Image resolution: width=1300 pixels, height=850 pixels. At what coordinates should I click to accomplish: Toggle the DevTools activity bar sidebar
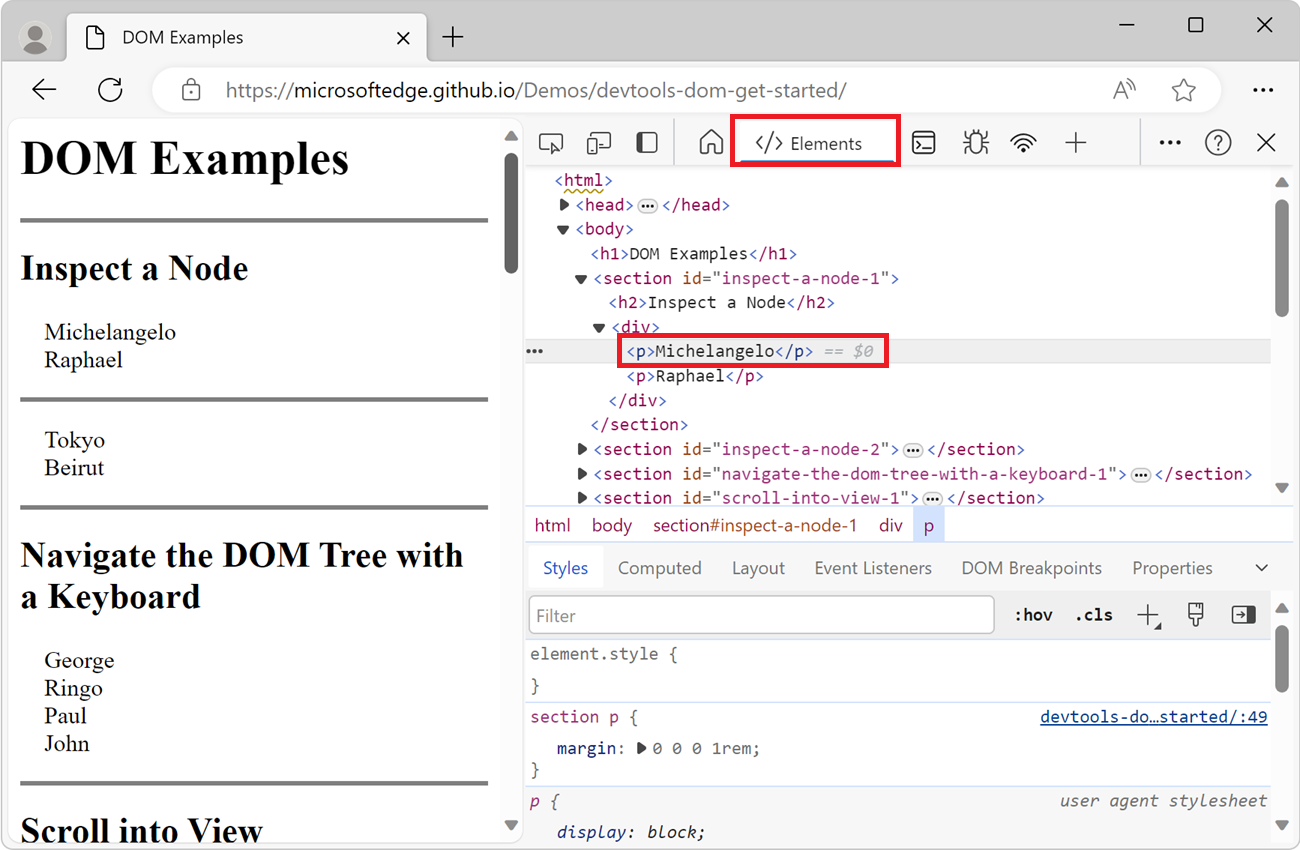click(647, 143)
